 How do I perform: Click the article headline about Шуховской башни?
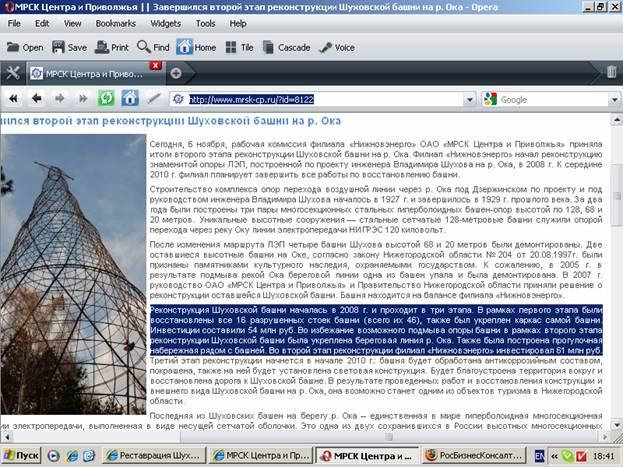coord(171,121)
